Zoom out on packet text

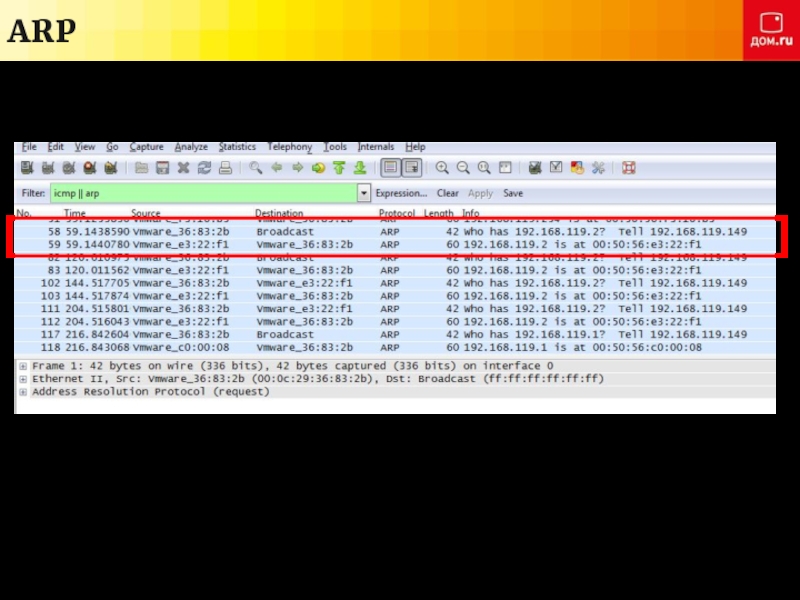coord(463,168)
